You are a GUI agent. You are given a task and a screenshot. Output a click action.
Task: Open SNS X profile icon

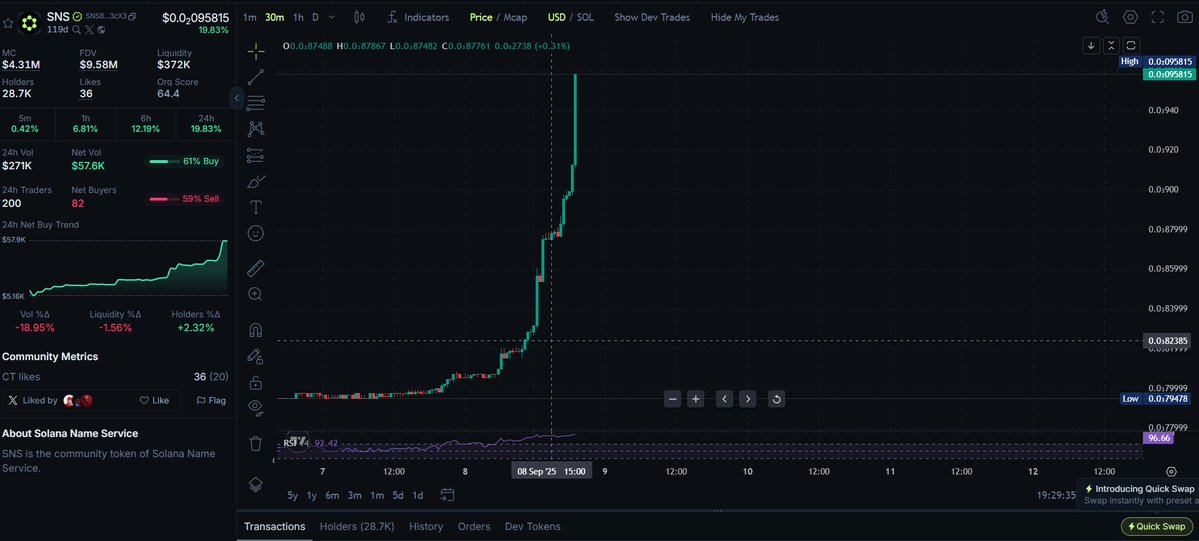coord(89,30)
